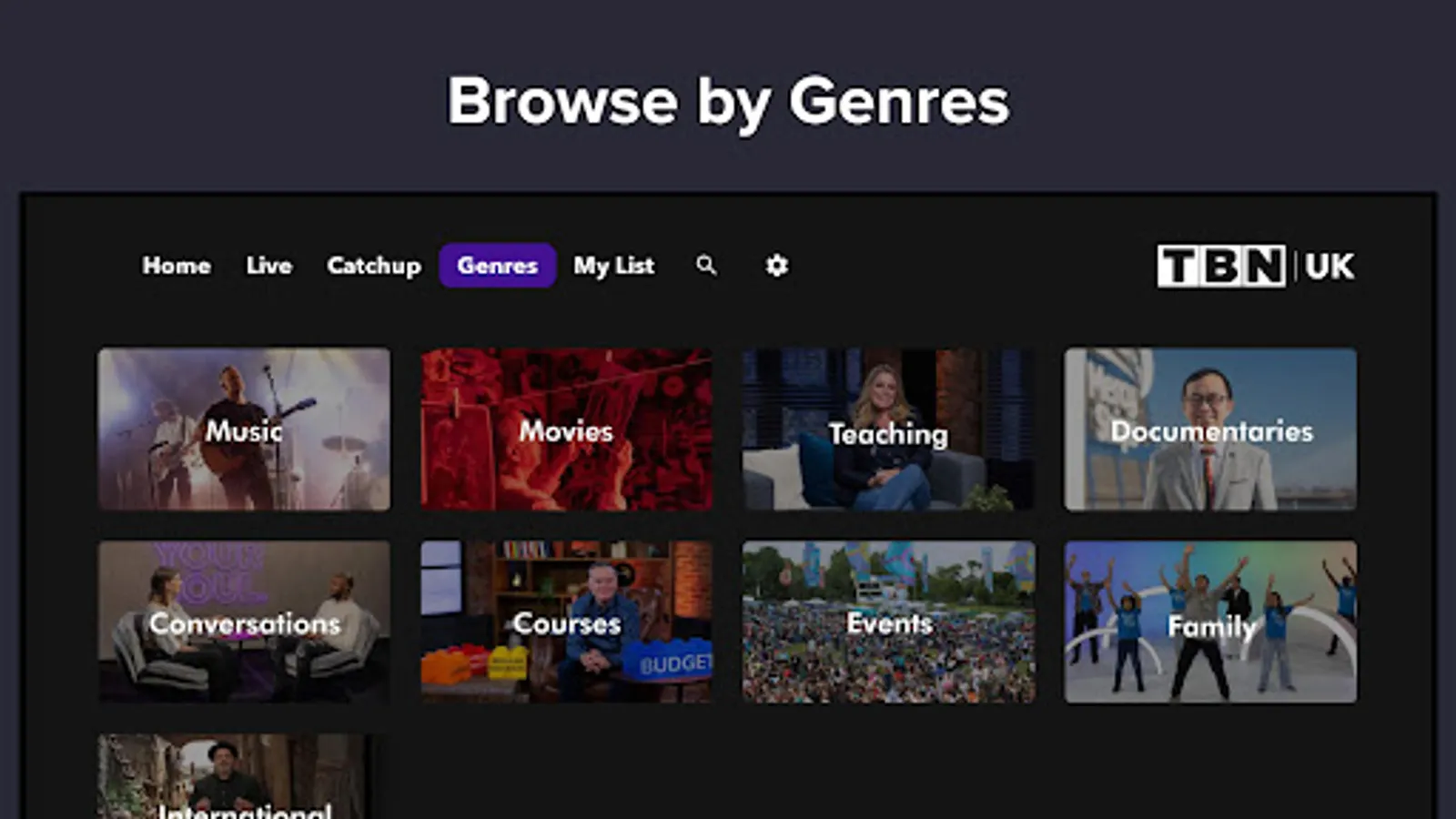Click the Movies tile label text
Image resolution: width=1456 pixels, height=819 pixels.
click(565, 431)
